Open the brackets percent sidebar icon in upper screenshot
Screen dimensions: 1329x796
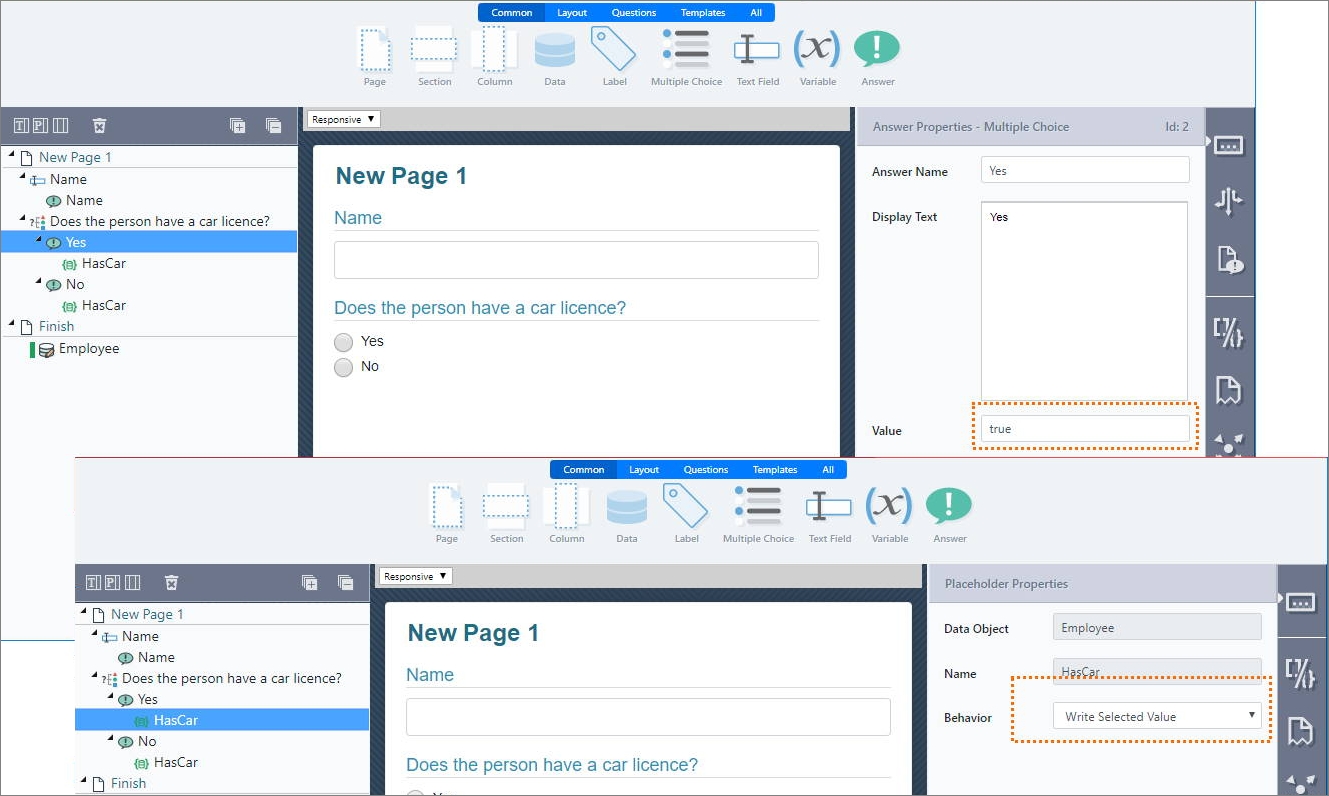tap(1229, 331)
